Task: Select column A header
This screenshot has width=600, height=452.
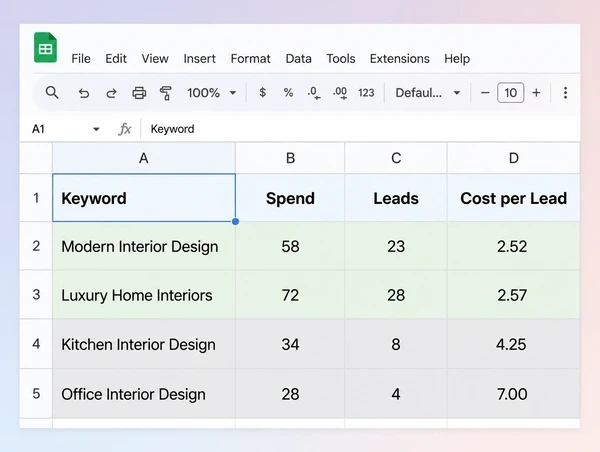Action: pyautogui.click(x=144, y=158)
